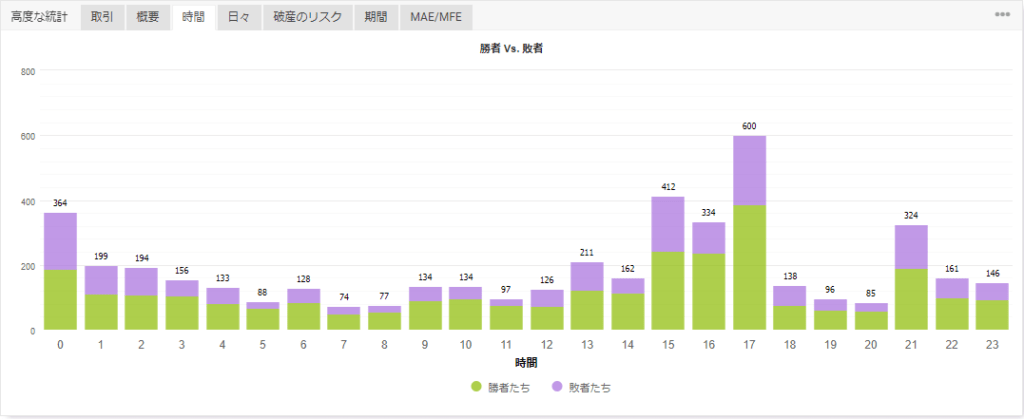The image size is (1024, 419).
Task: Click the bar for hour 18
Action: [790, 308]
